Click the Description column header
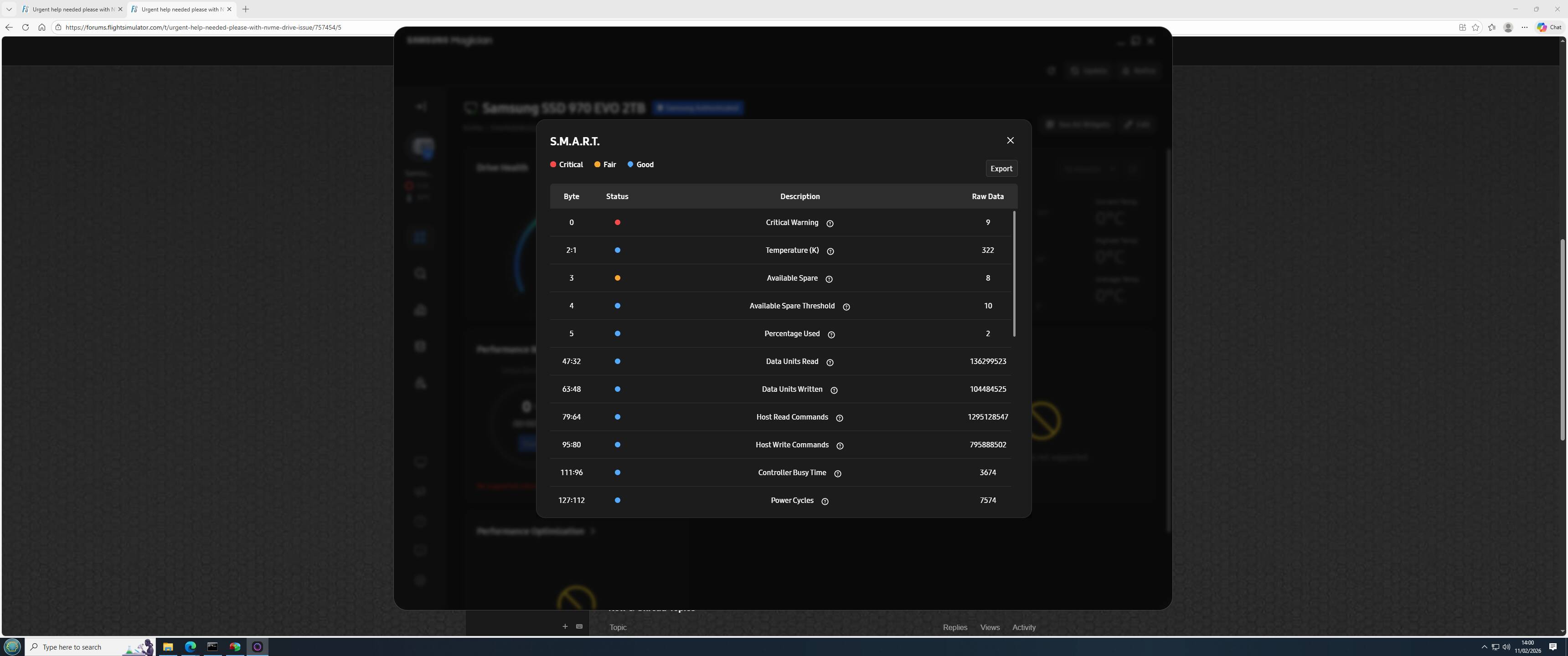1568x656 pixels. point(800,196)
